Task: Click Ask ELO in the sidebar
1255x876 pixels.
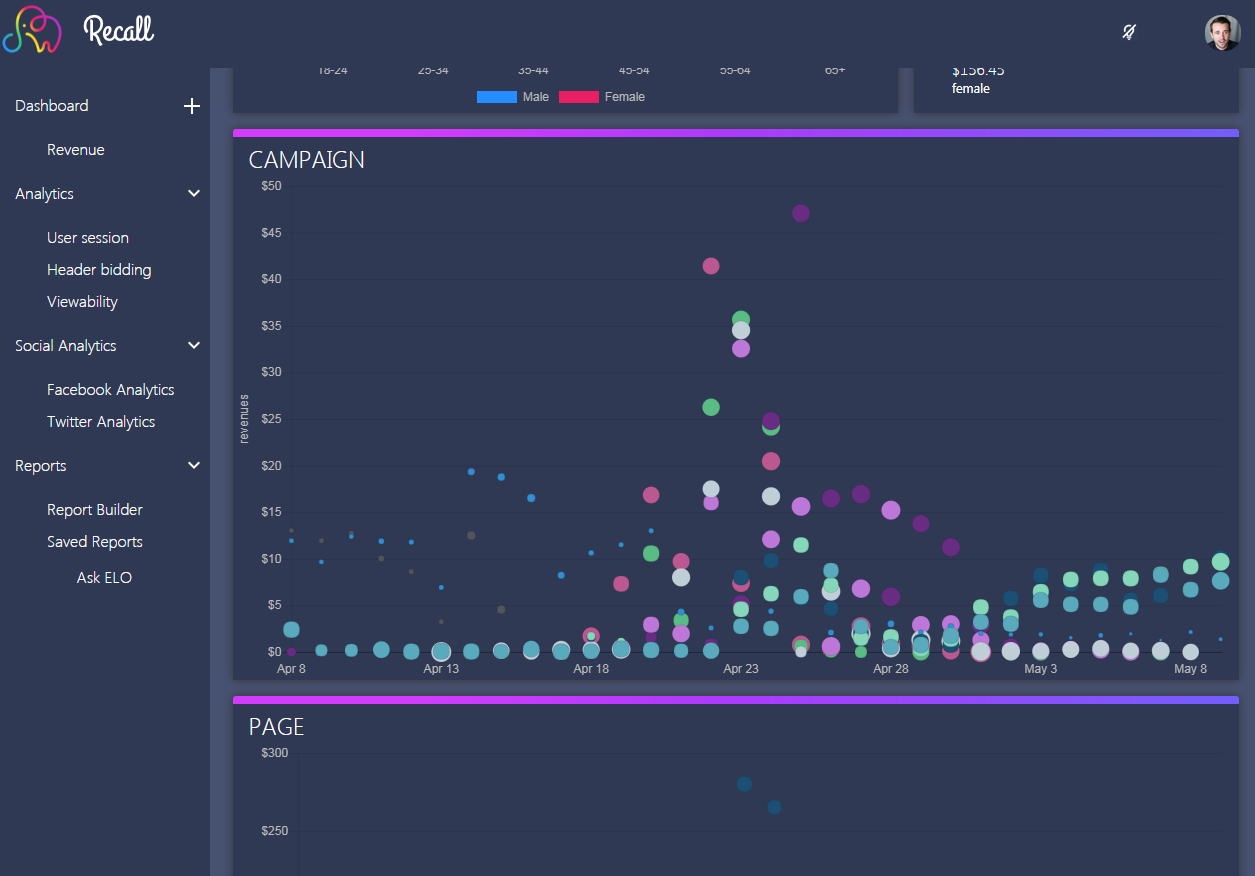Action: coord(104,578)
